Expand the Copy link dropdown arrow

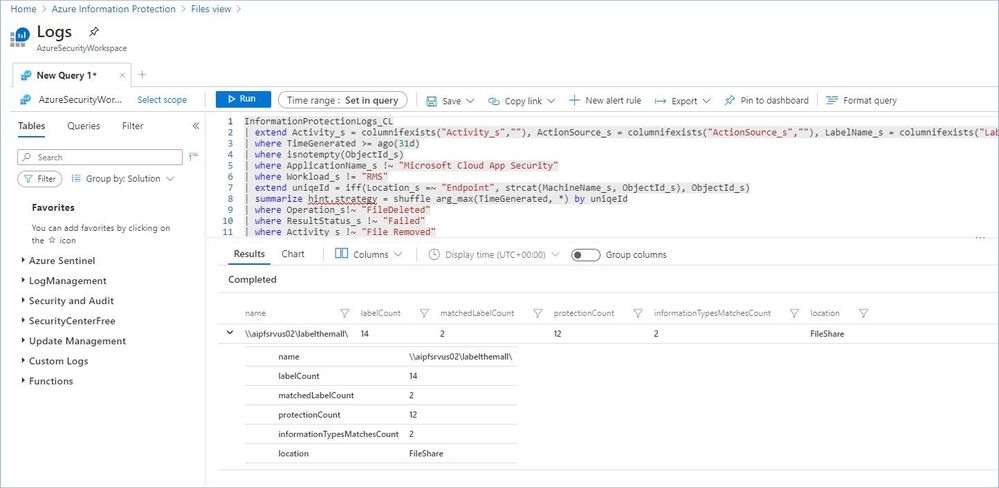click(551, 101)
